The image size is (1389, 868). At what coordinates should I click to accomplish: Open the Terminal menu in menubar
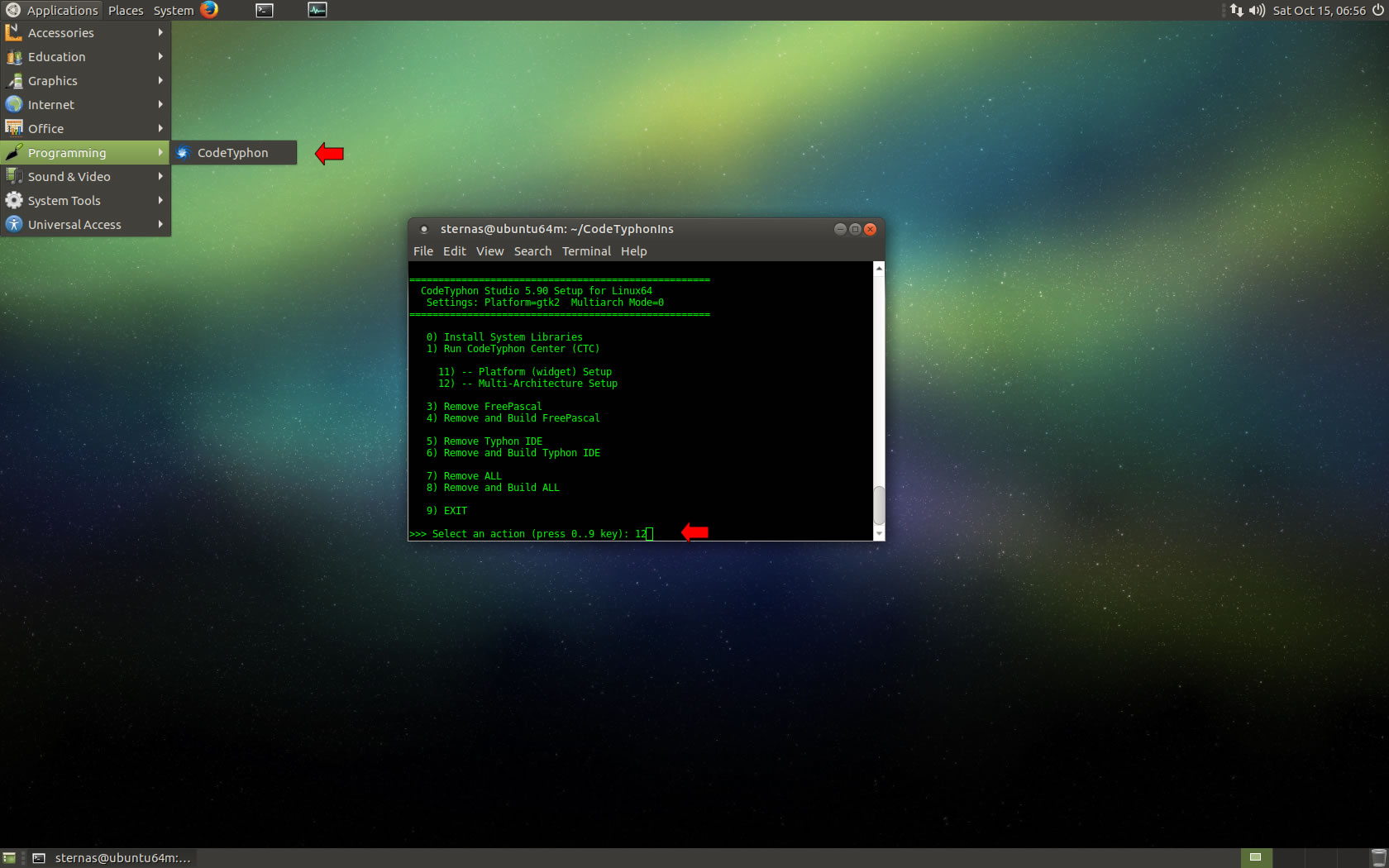click(x=586, y=251)
